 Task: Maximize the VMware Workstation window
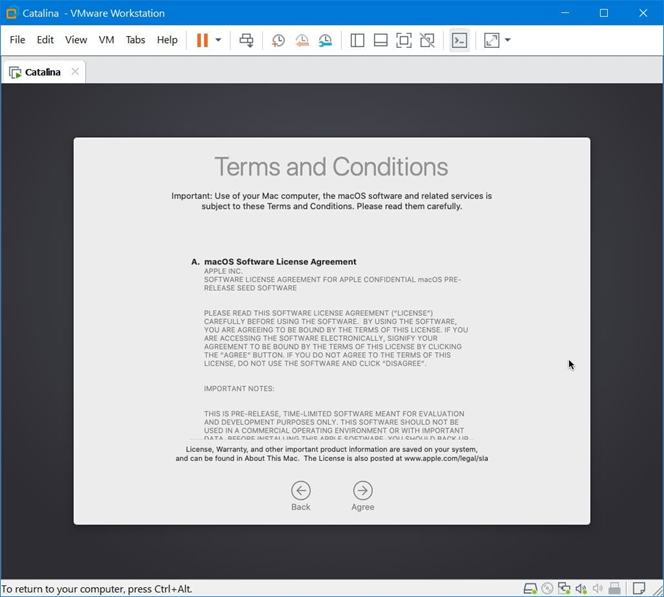pos(604,13)
